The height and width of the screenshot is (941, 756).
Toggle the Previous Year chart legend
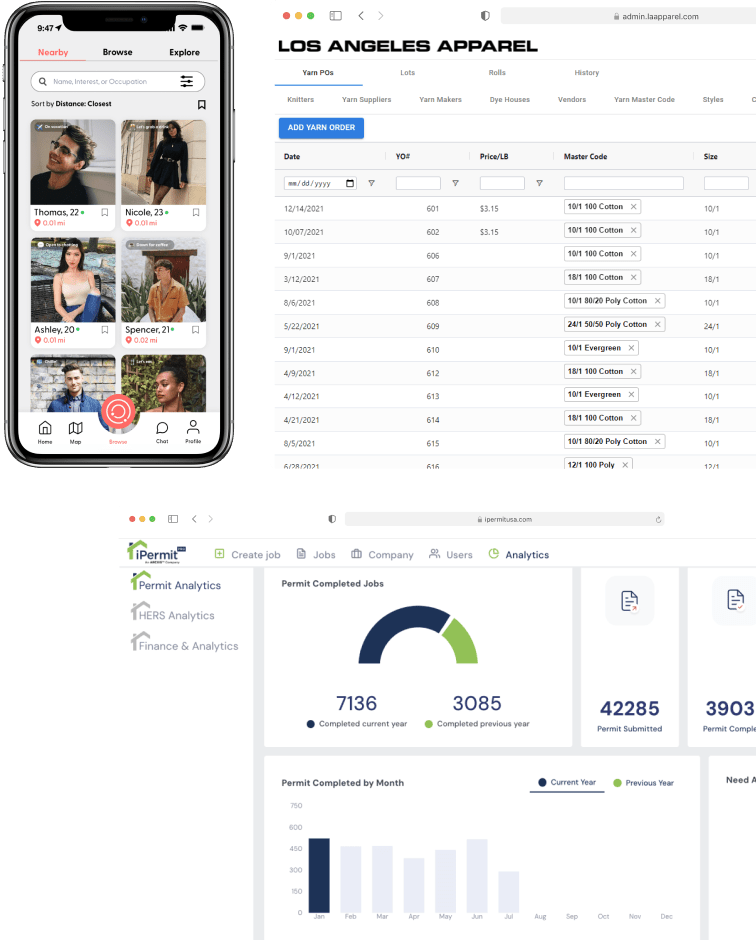[x=643, y=783]
